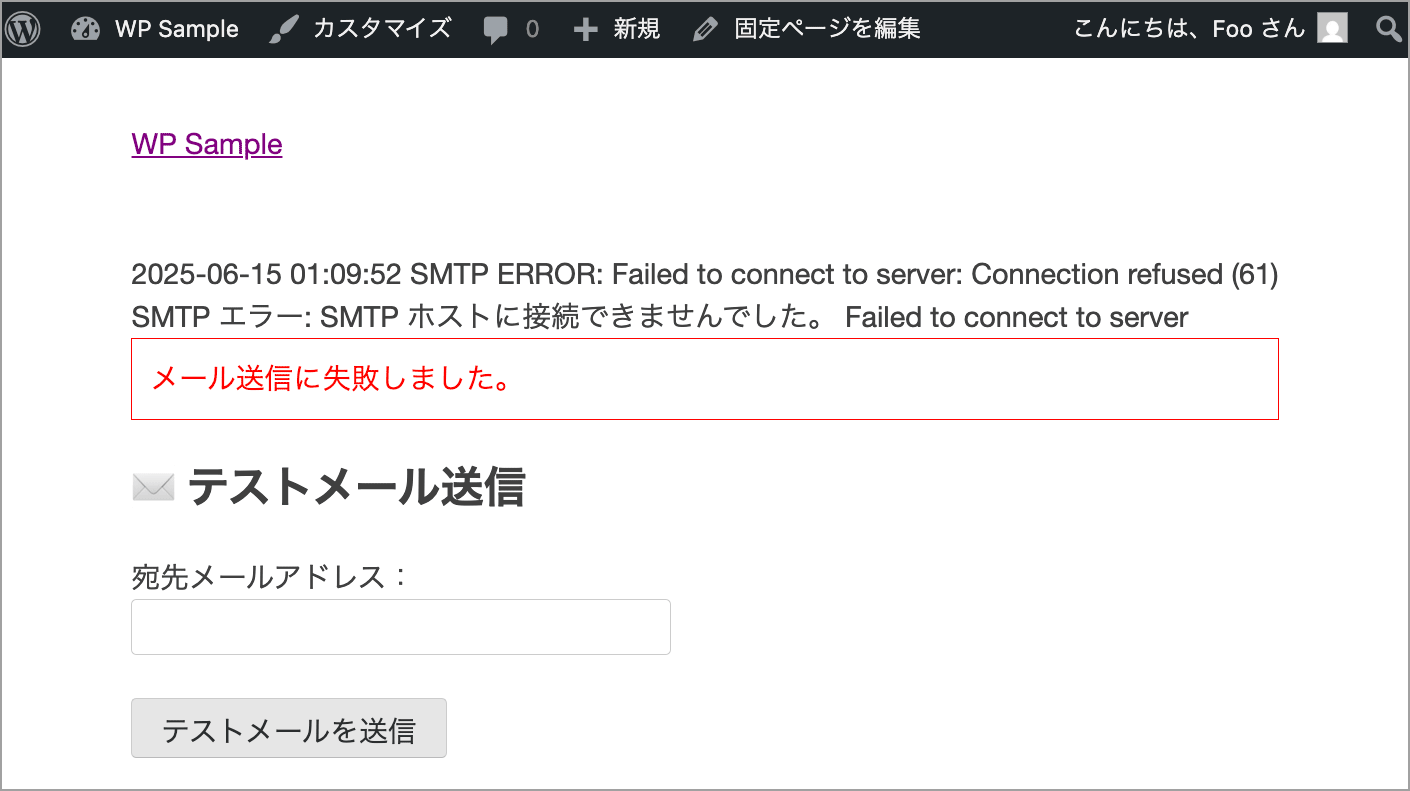Click the pending comments count 0
This screenshot has width=1410, height=791.
tap(532, 30)
